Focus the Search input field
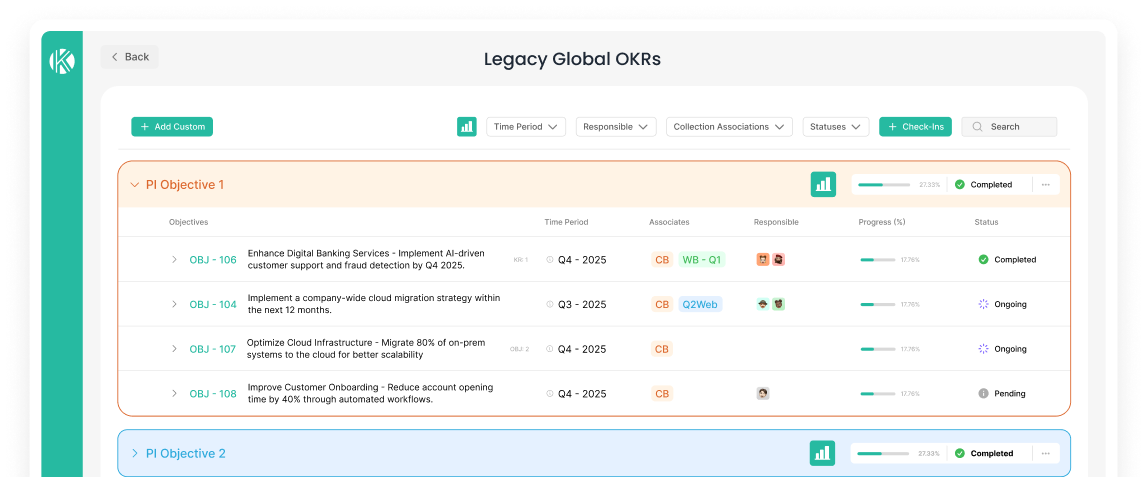Viewport: 1148px width, 477px height. tap(1009, 127)
